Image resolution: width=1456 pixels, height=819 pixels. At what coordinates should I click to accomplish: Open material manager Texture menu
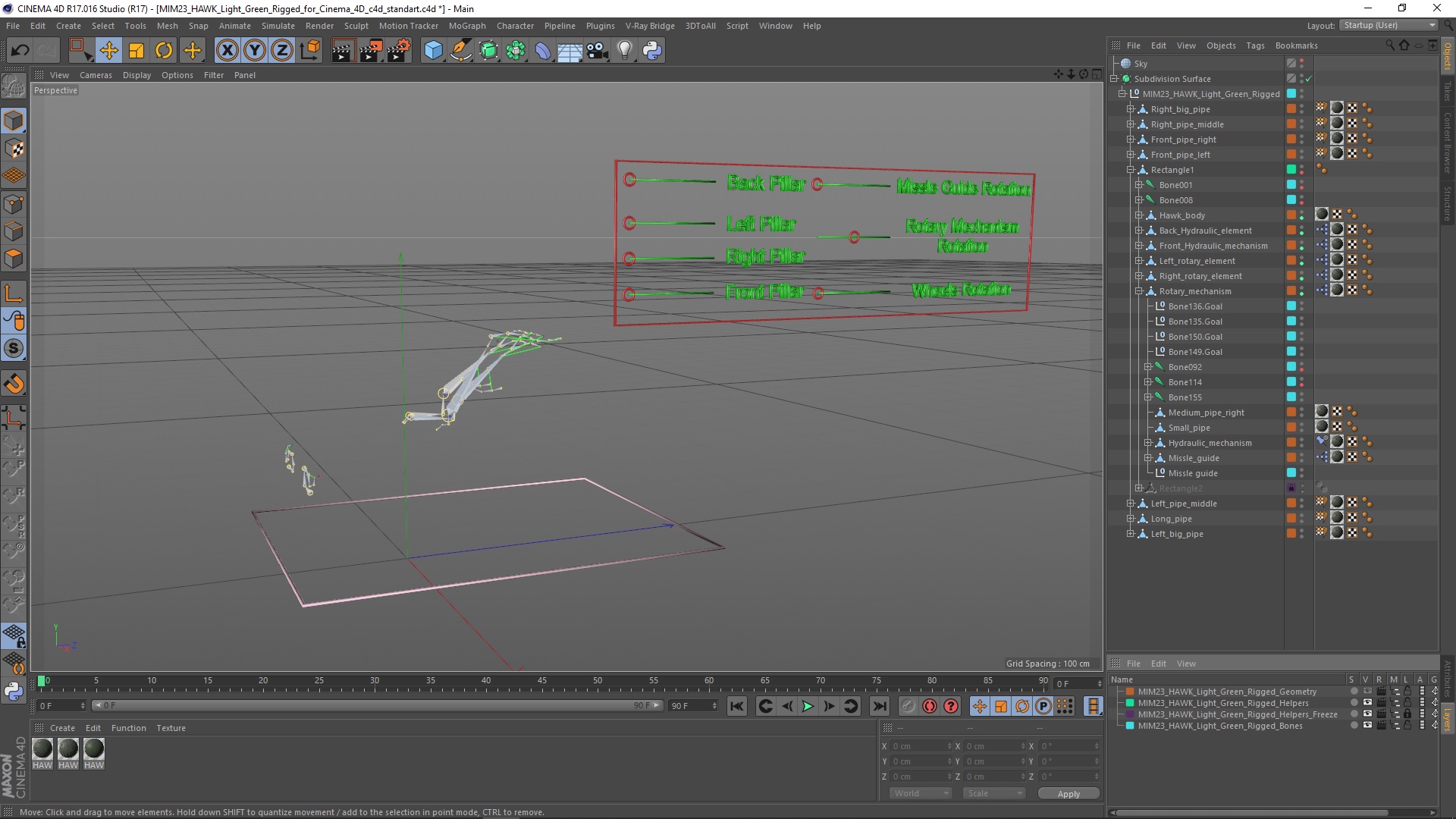[171, 728]
